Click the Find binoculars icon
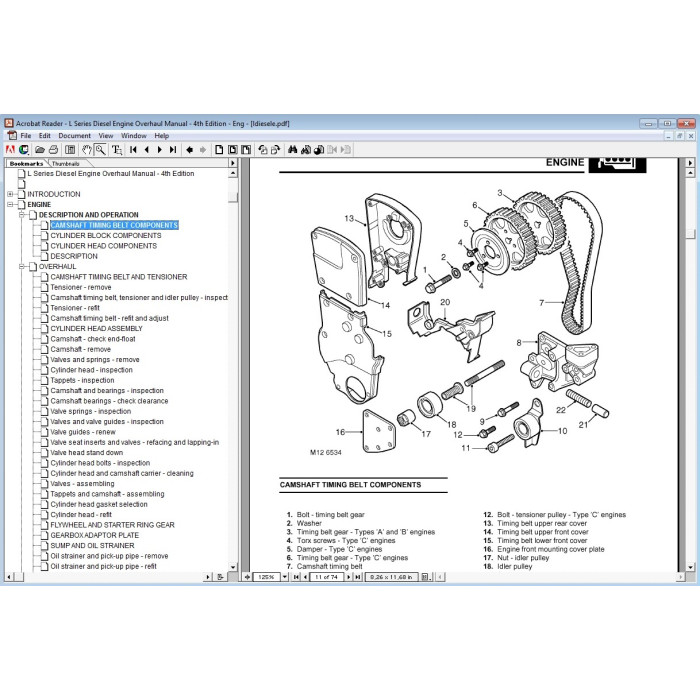 coord(292,150)
